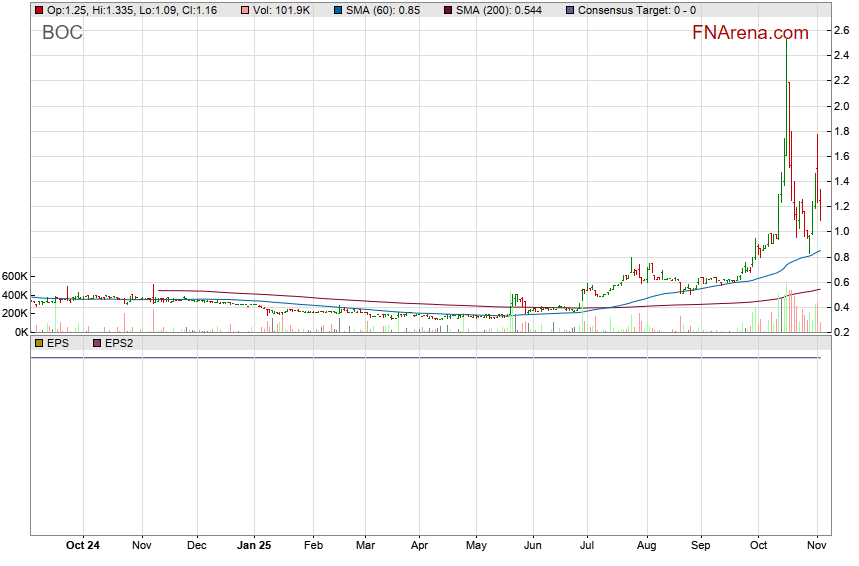Click the 'Oct 24' date axis label
Image resolution: width=859 pixels, height=566 pixels.
[x=83, y=546]
